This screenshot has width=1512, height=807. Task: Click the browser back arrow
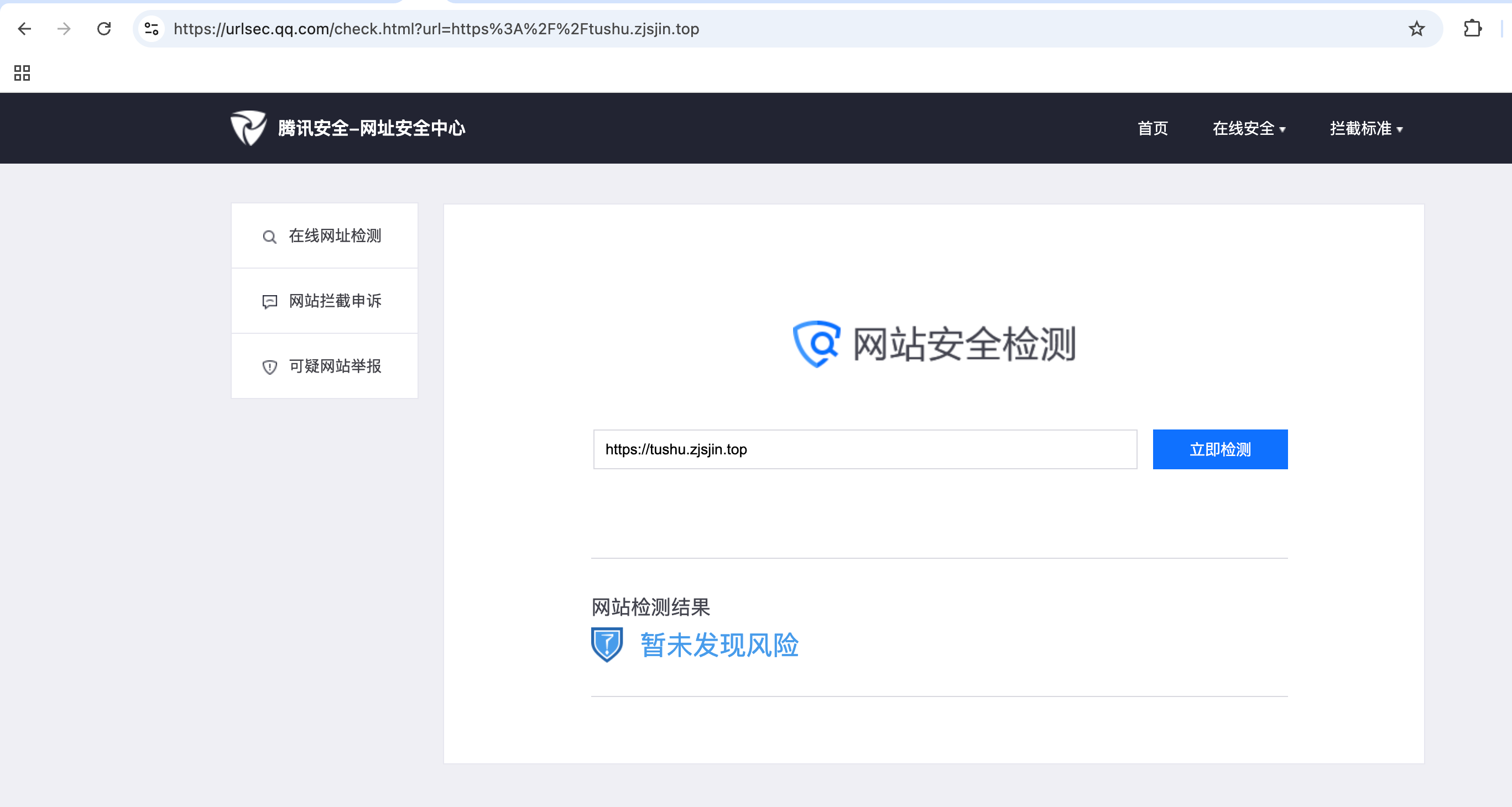[x=24, y=29]
